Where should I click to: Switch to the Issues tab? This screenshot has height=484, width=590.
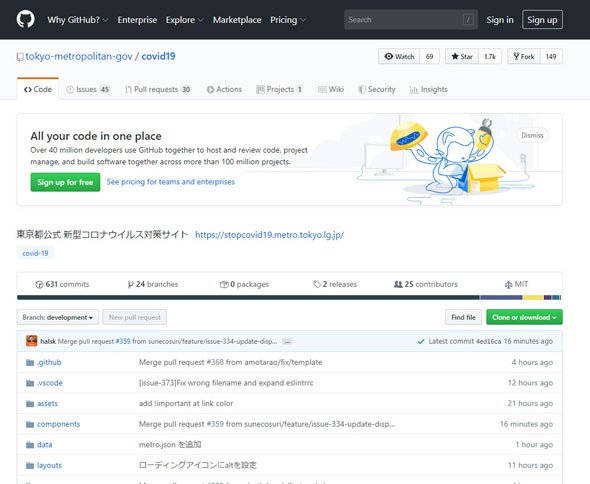click(88, 90)
